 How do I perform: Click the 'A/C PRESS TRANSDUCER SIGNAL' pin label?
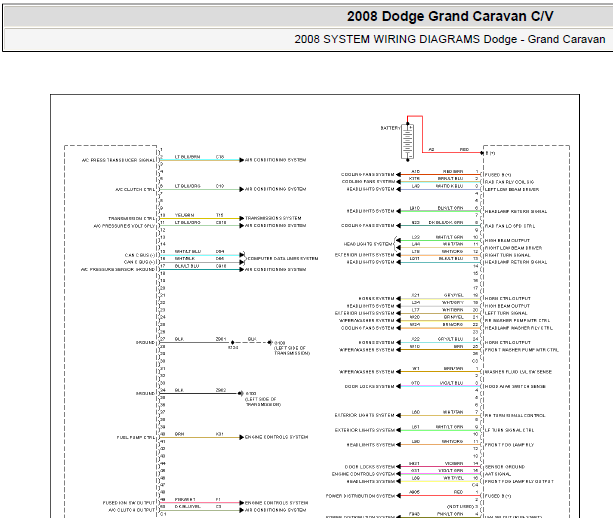click(118, 160)
